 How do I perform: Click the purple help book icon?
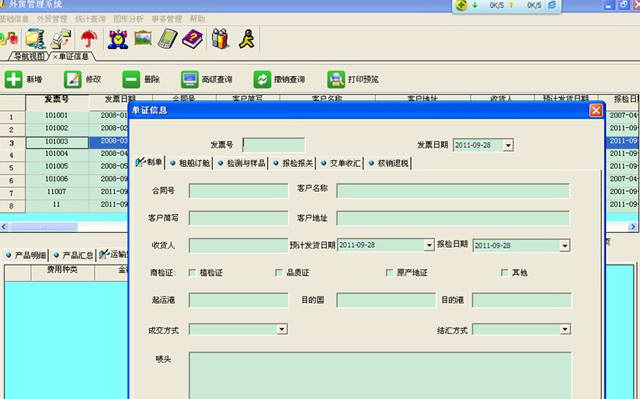193,39
